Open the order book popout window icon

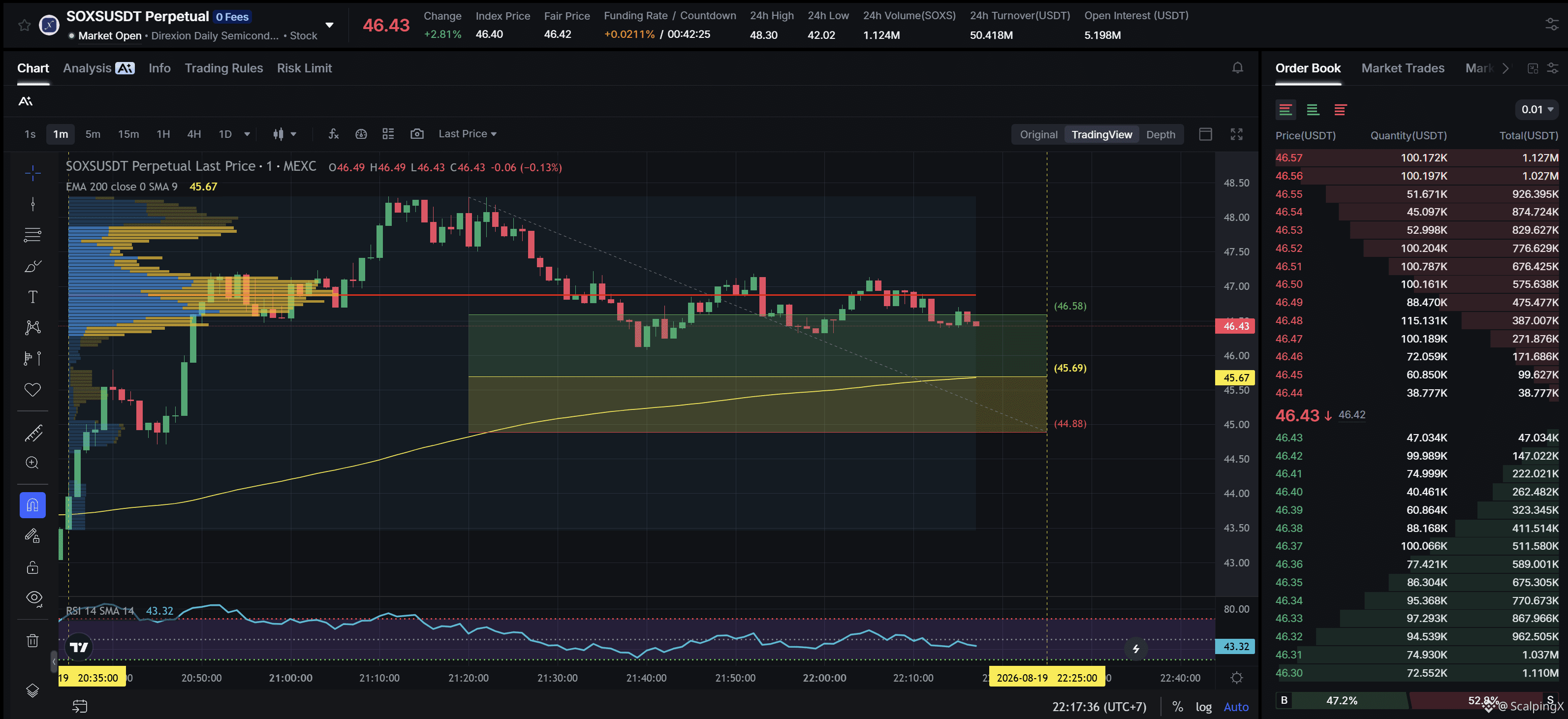click(x=1534, y=68)
